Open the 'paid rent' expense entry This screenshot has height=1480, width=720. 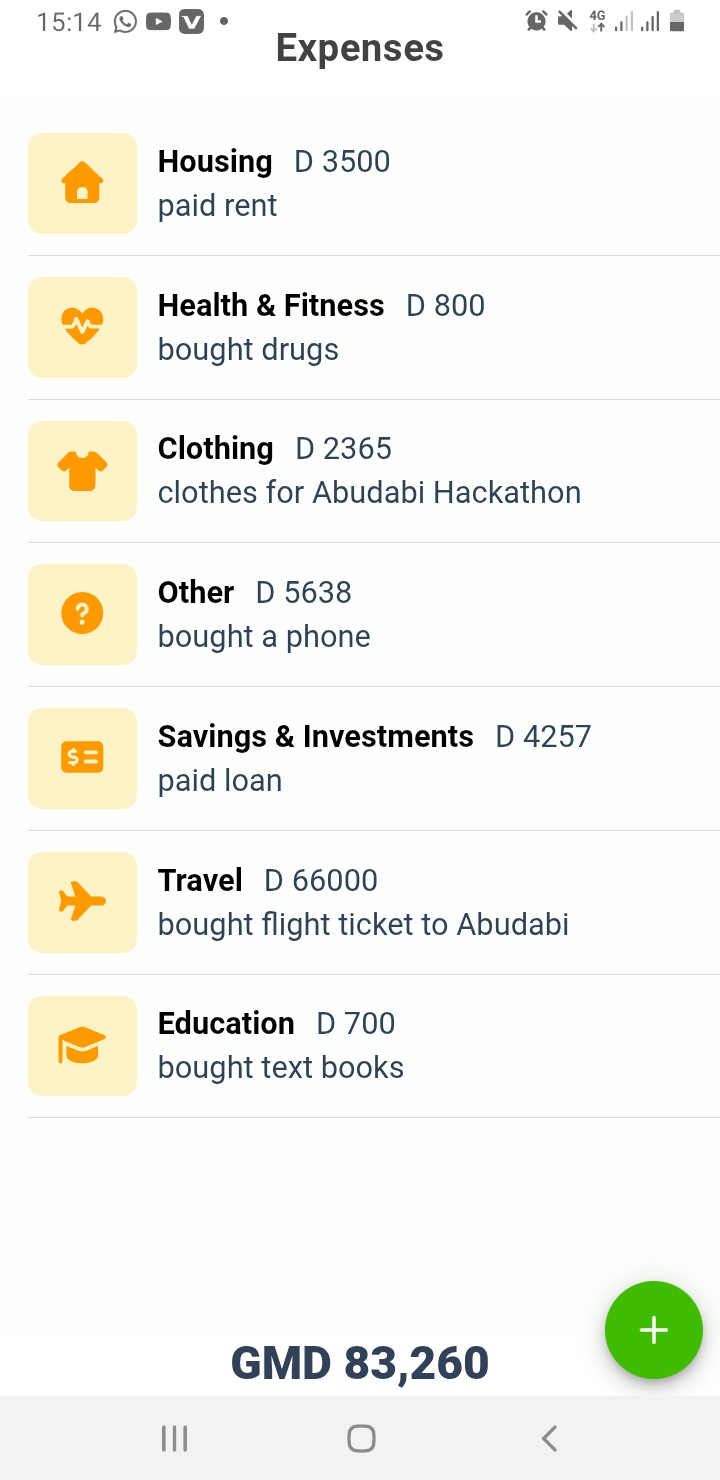pos(218,206)
